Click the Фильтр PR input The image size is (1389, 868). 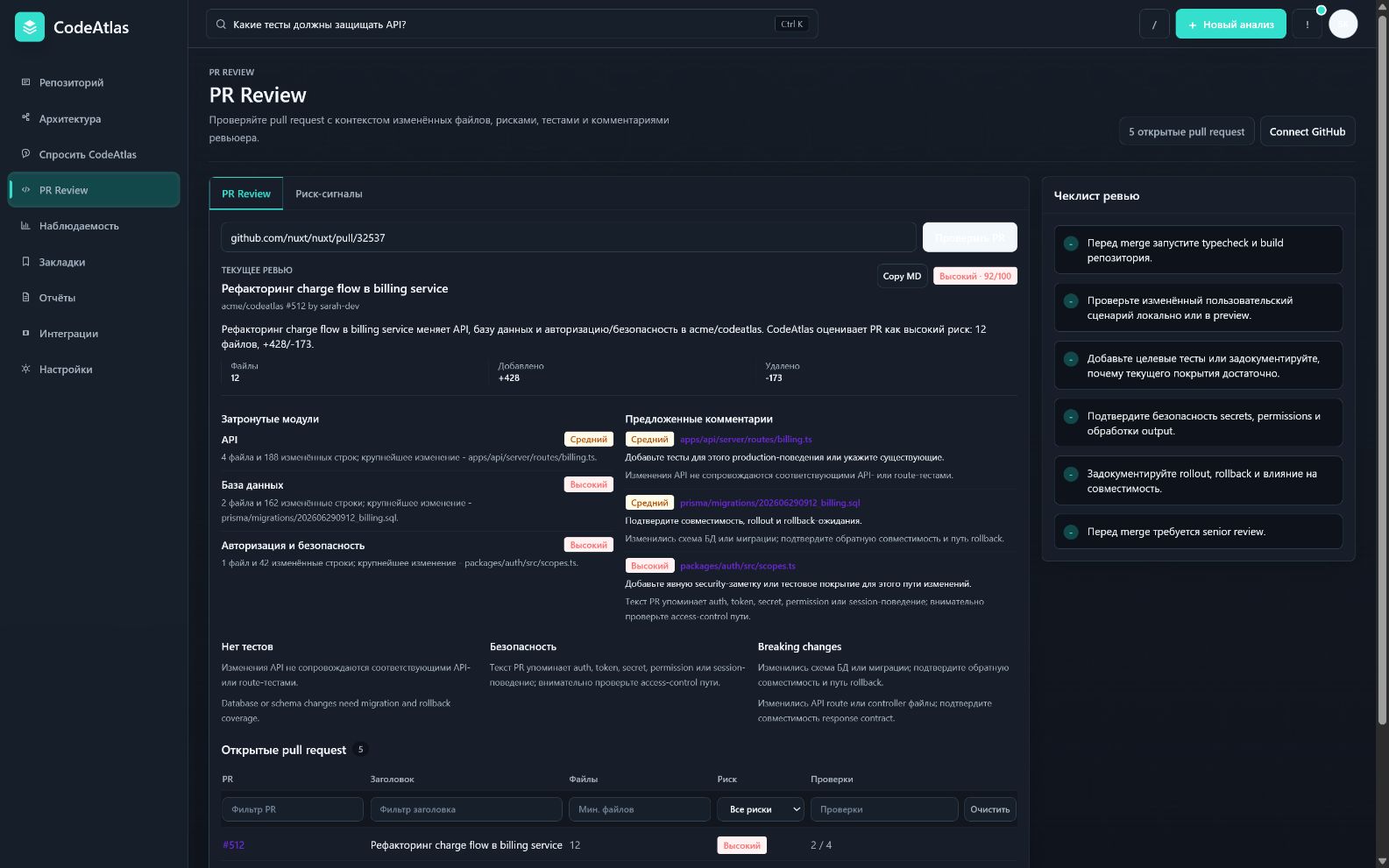coord(293,809)
